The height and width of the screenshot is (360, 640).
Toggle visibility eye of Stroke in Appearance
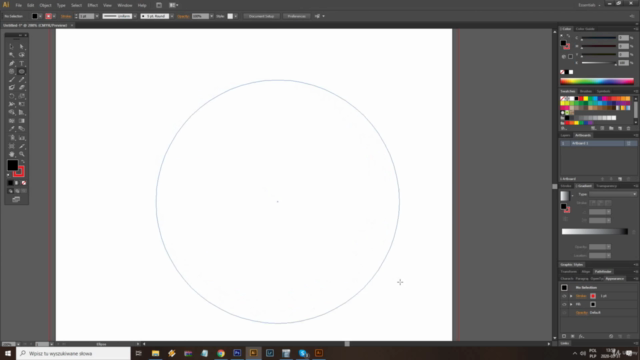tap(564, 296)
